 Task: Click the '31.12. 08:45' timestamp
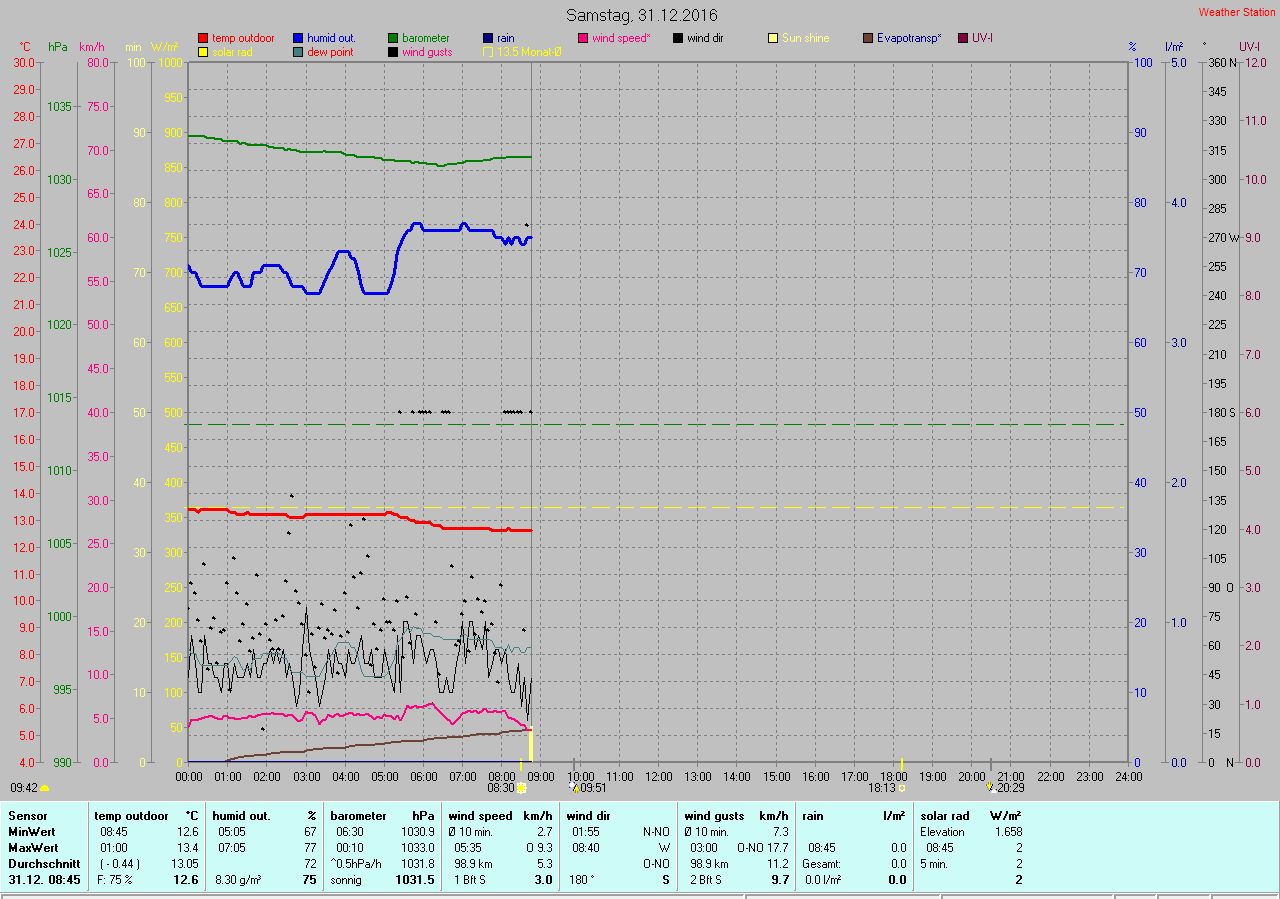coord(45,880)
